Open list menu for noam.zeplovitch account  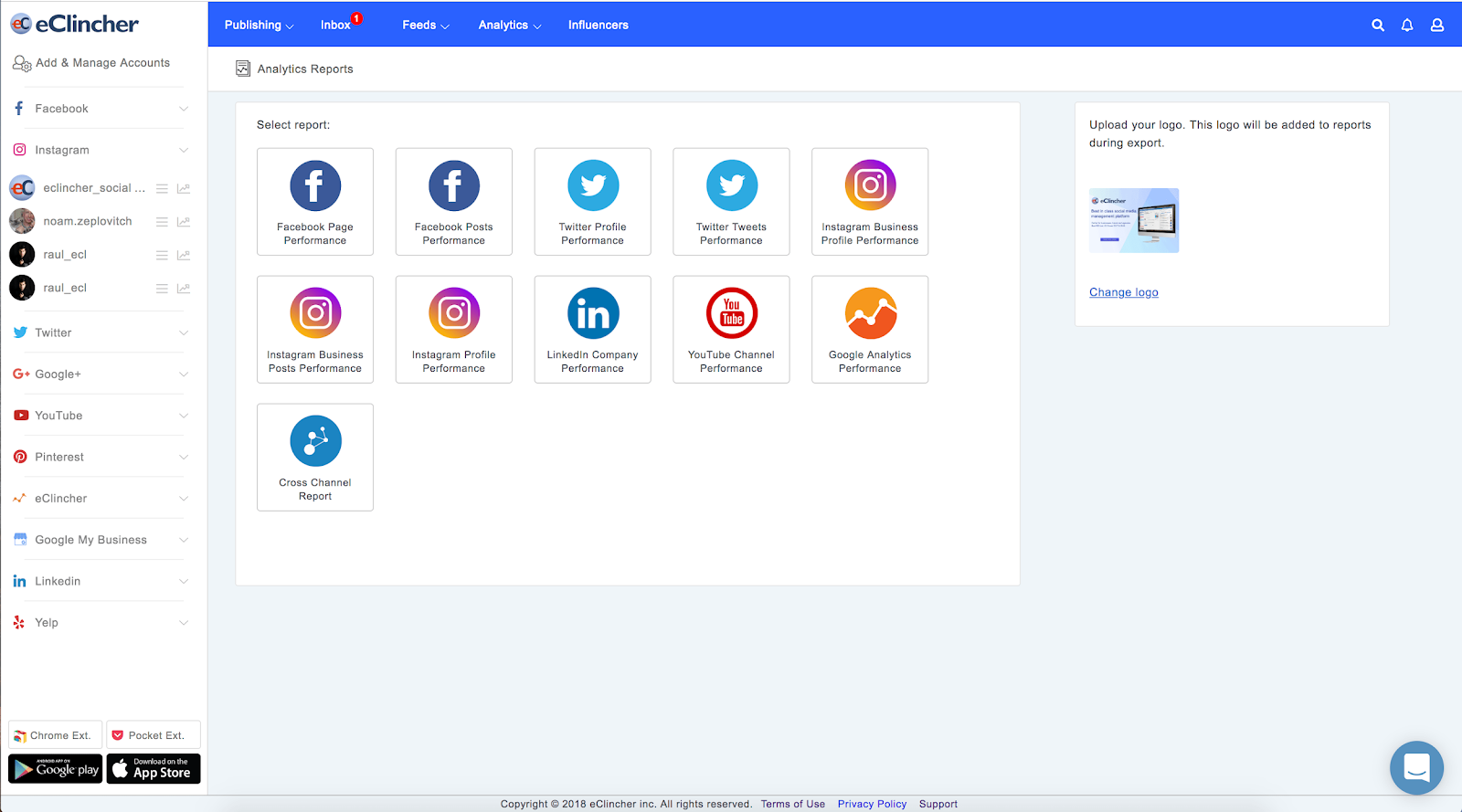click(x=162, y=222)
